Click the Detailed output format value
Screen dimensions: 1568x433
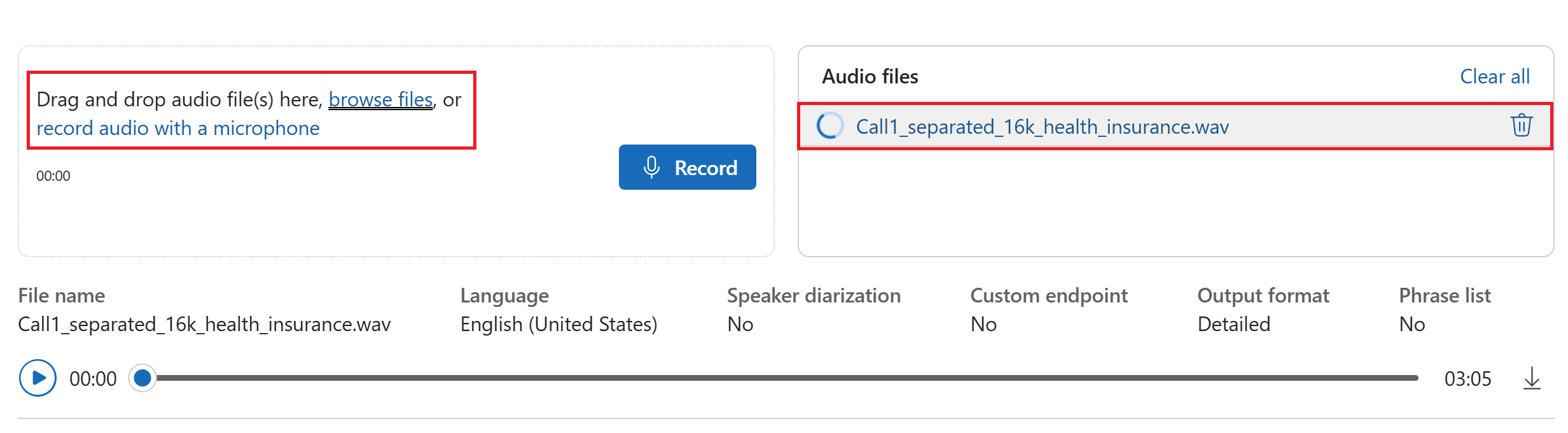click(x=1233, y=324)
